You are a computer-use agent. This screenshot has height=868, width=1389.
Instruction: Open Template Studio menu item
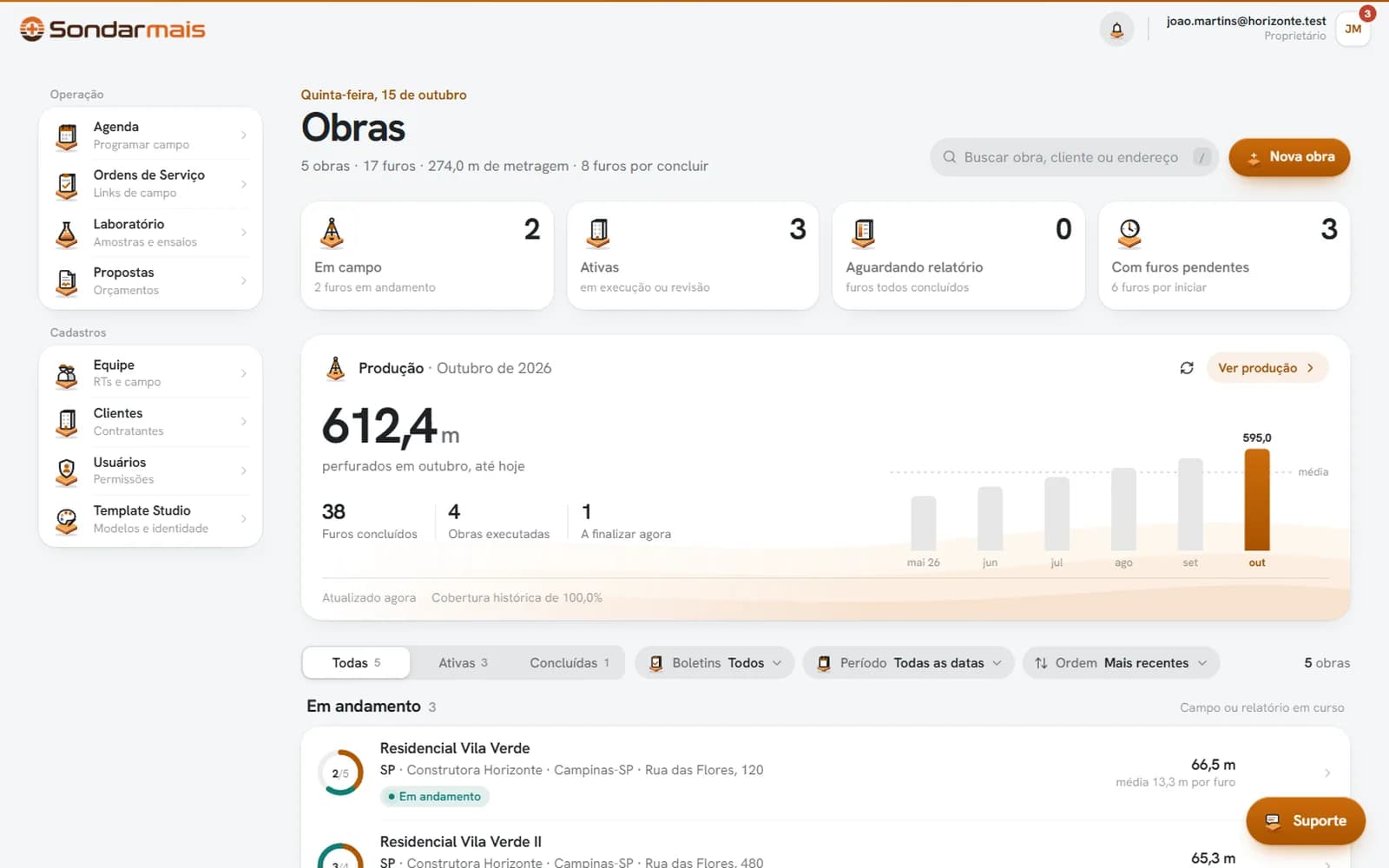tap(151, 519)
